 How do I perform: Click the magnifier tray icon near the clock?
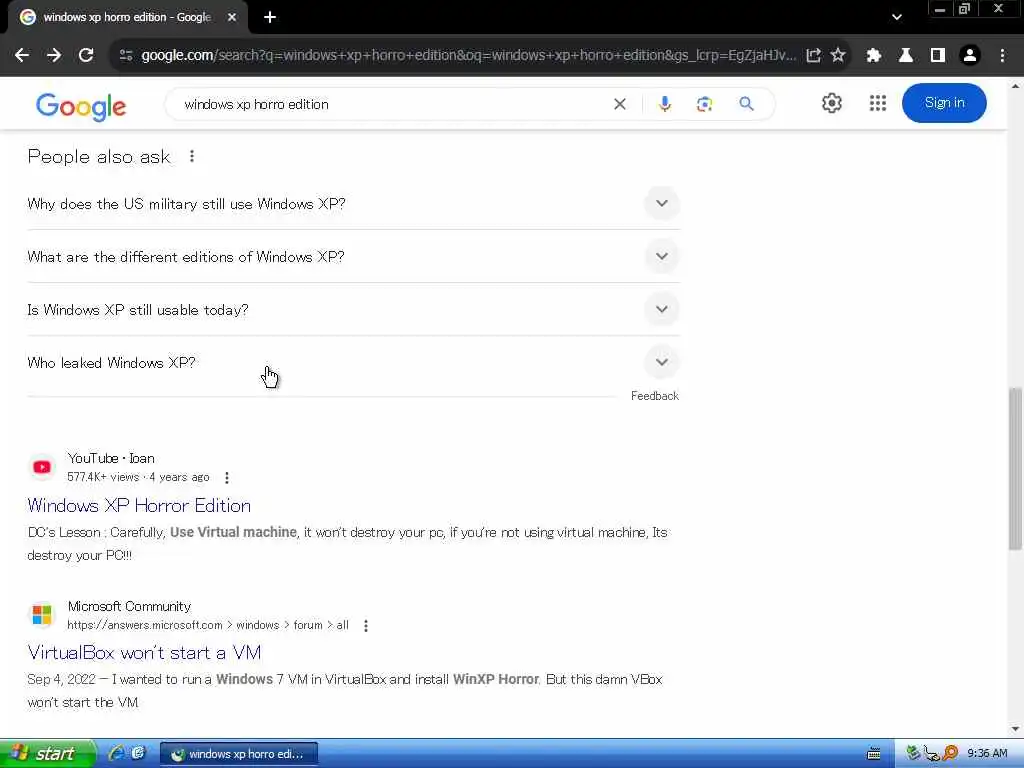[950, 754]
